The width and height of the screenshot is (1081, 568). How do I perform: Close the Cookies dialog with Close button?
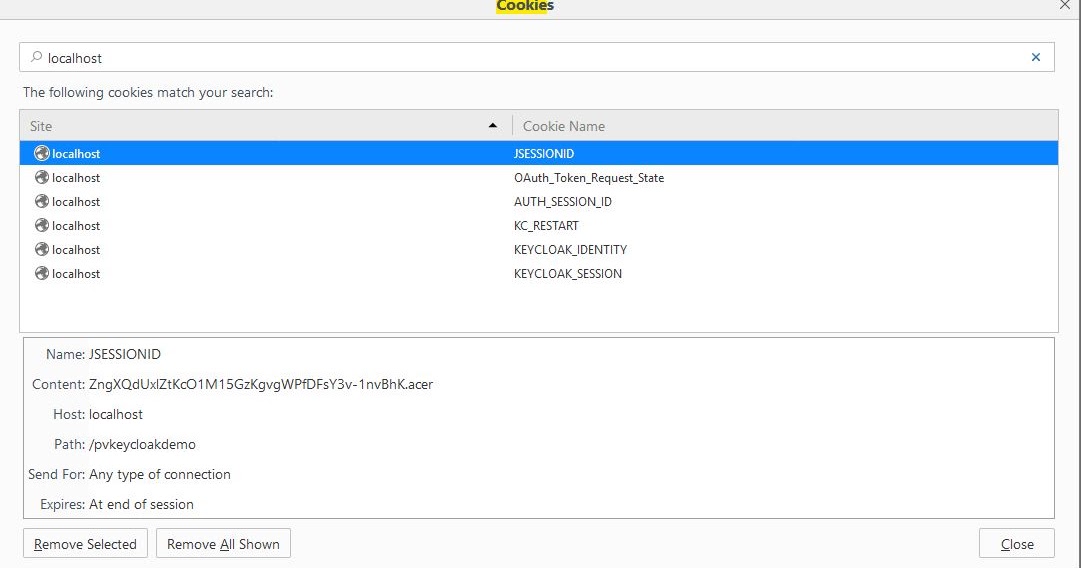pyautogui.click(x=1017, y=544)
